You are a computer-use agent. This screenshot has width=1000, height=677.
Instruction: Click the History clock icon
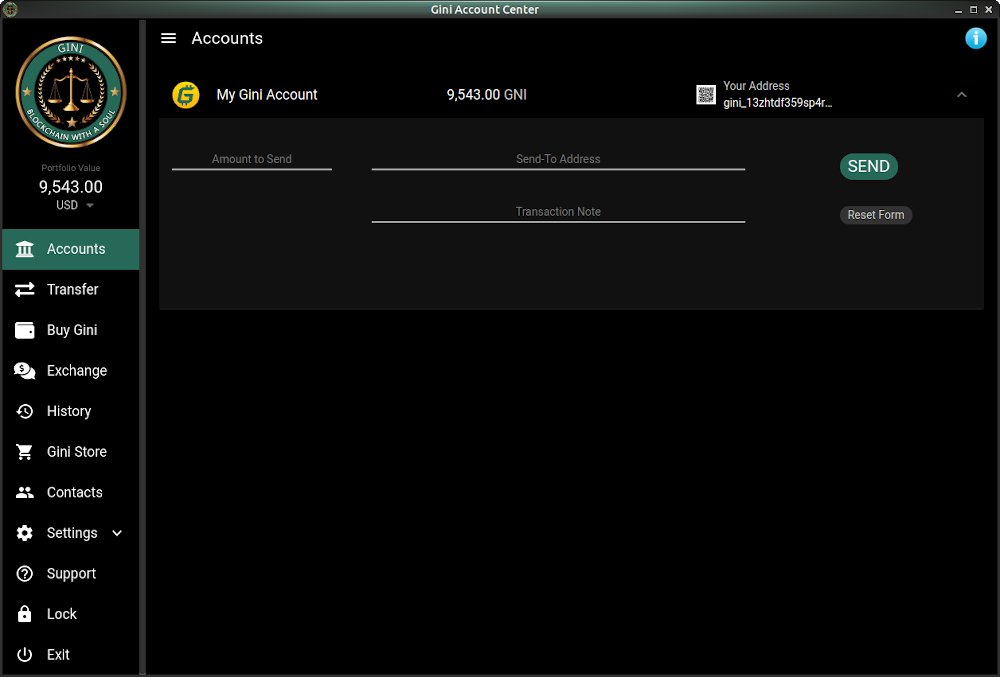(x=25, y=411)
